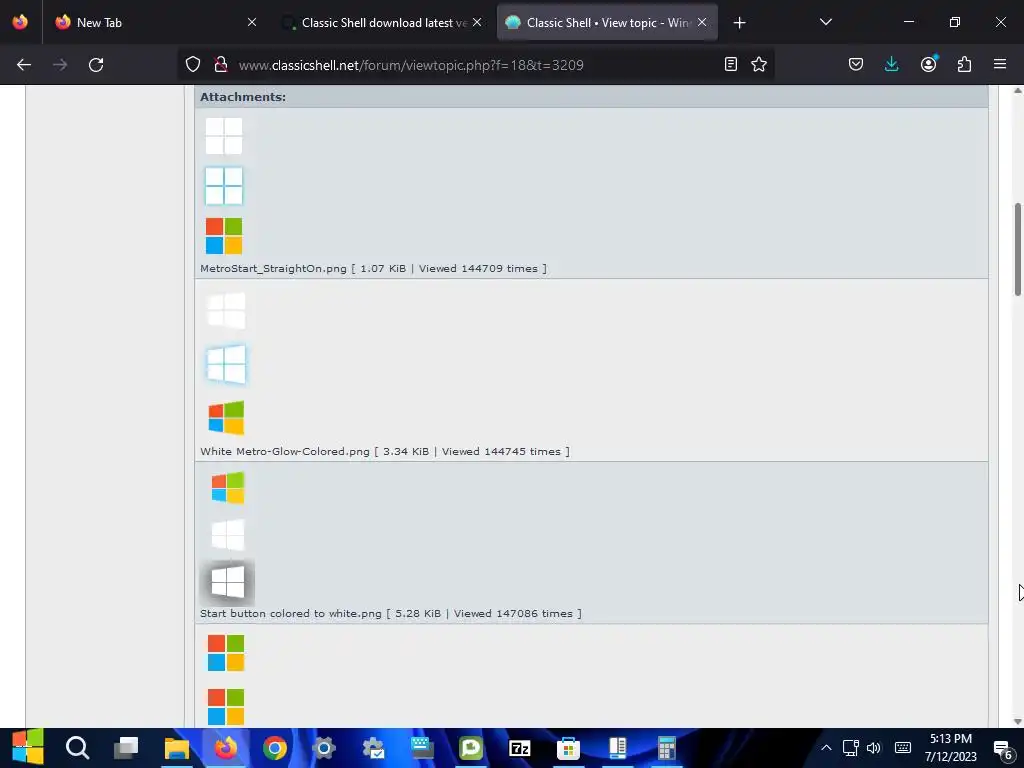This screenshot has height=768, width=1024.
Task: Open a new tab with plus button
Action: click(x=739, y=23)
